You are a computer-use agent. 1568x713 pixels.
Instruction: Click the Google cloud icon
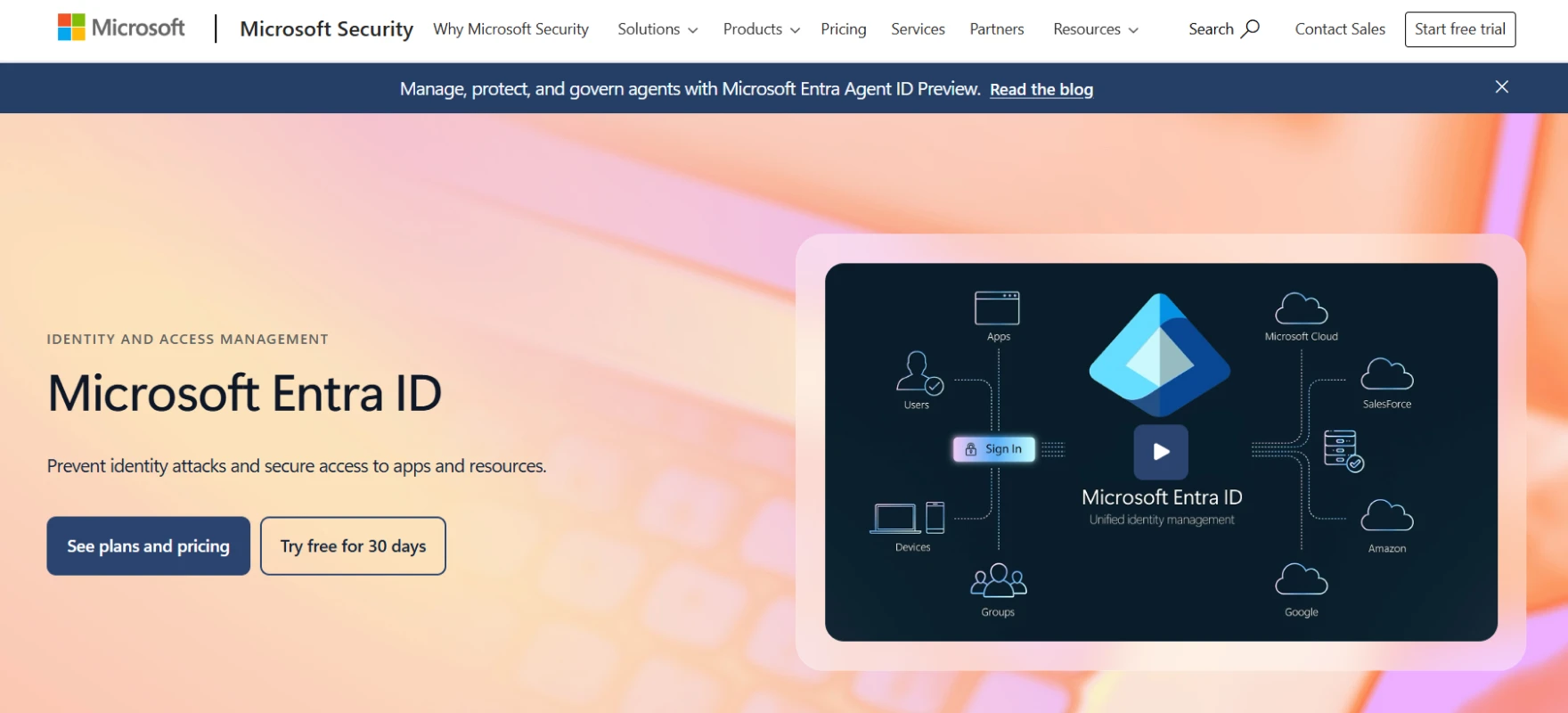point(1302,579)
